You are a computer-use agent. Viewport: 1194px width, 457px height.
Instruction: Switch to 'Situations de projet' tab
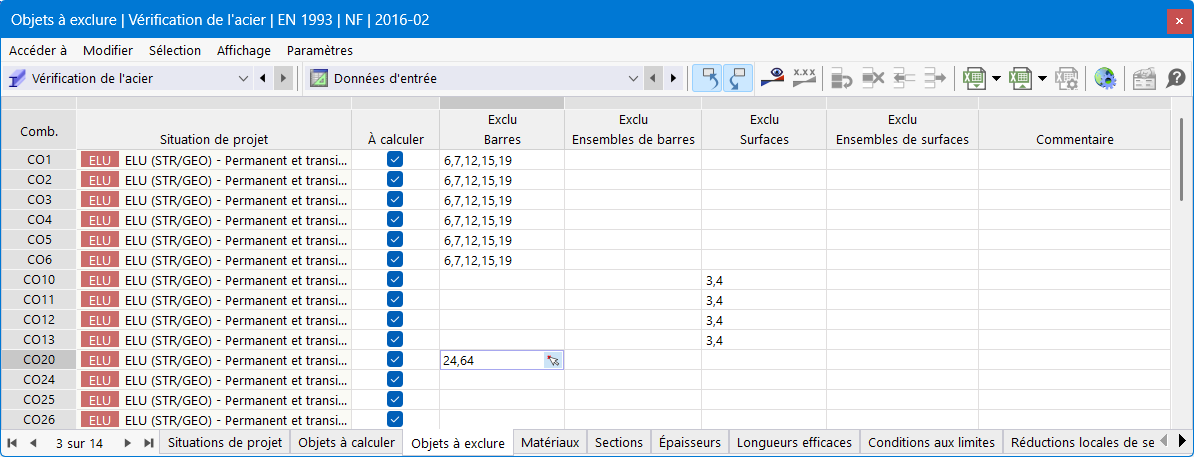(225, 443)
